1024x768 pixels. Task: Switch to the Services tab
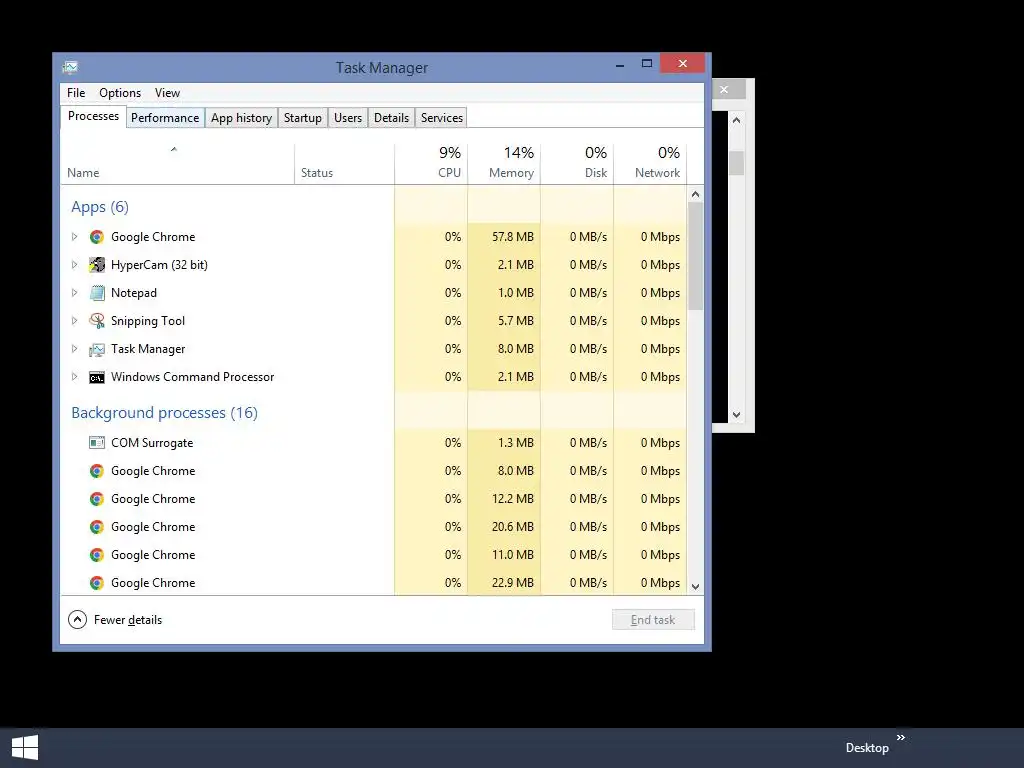[441, 118]
